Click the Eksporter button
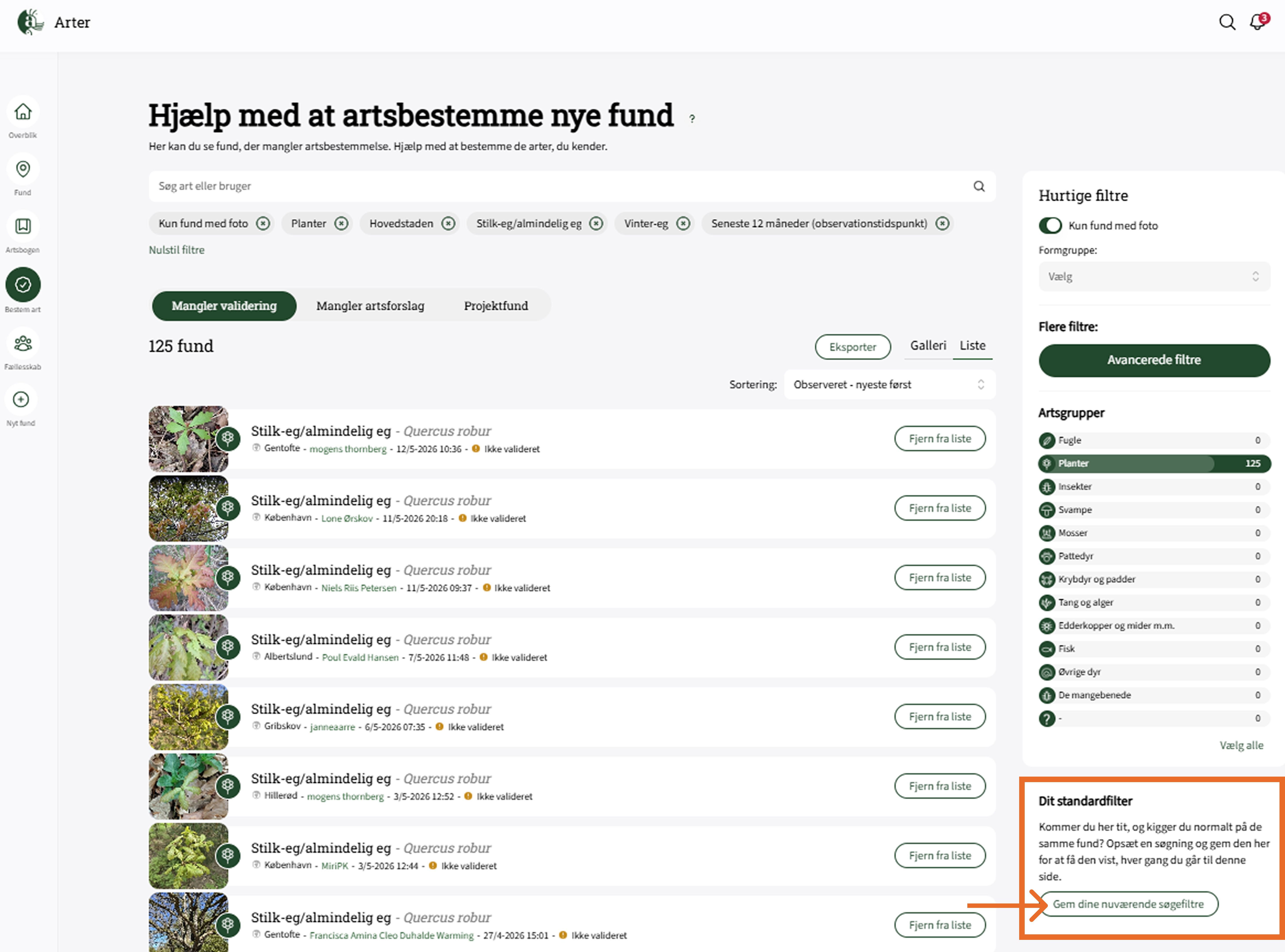Viewport: 1285px width, 952px height. (853, 347)
